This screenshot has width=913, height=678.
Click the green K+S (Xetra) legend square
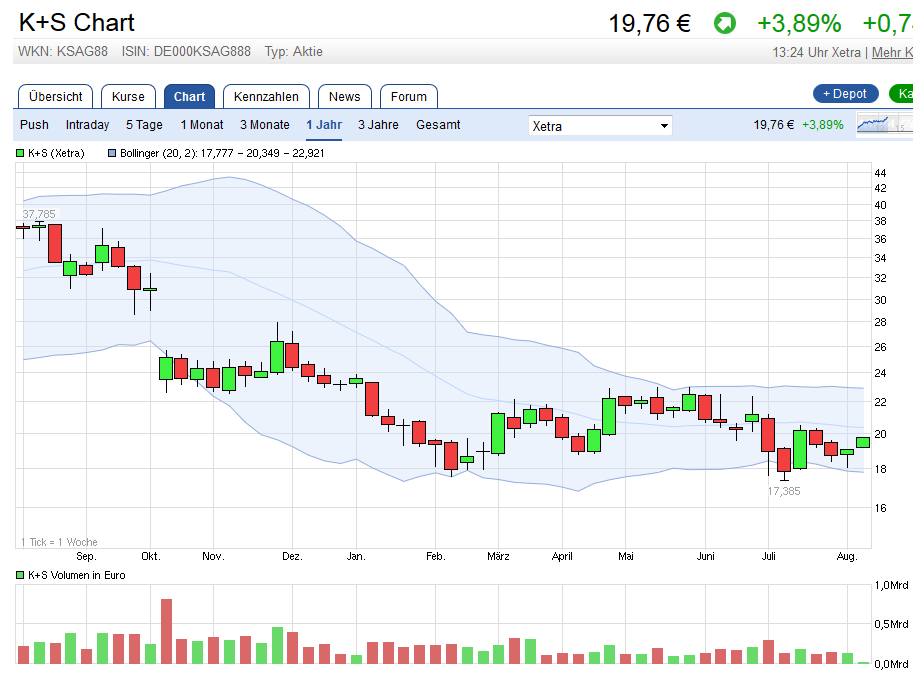pyautogui.click(x=20, y=153)
